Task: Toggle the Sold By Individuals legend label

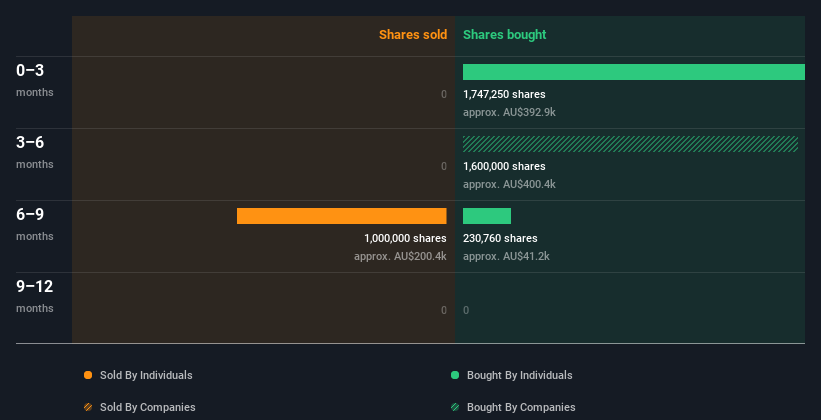Action: coord(146,375)
